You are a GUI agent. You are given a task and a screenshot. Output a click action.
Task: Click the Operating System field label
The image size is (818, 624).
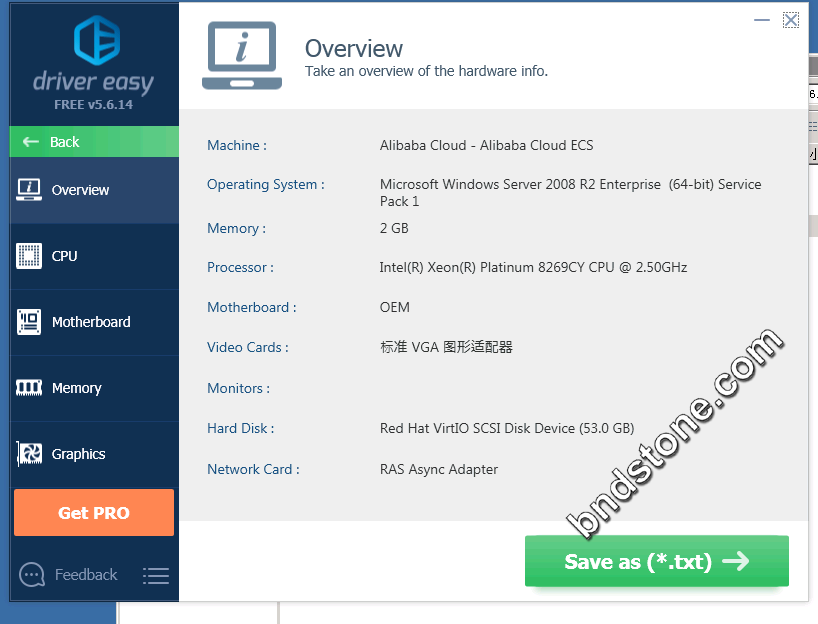point(265,185)
